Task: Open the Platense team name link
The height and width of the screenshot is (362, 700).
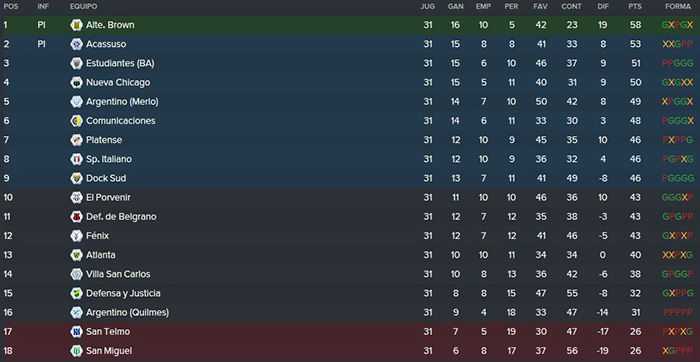Action: pyautogui.click(x=104, y=140)
